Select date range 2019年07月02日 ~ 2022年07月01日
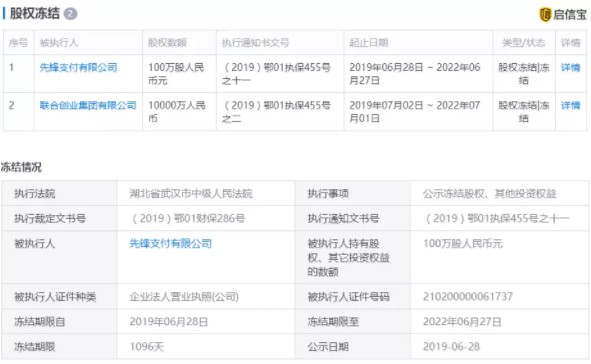 coord(415,112)
